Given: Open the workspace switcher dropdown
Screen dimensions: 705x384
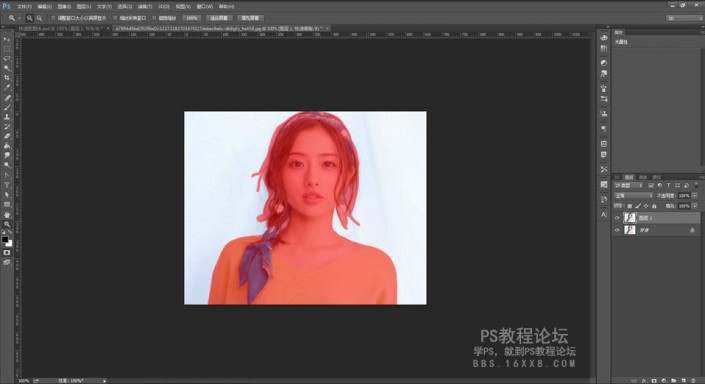Looking at the screenshot, I should pyautogui.click(x=684, y=18).
